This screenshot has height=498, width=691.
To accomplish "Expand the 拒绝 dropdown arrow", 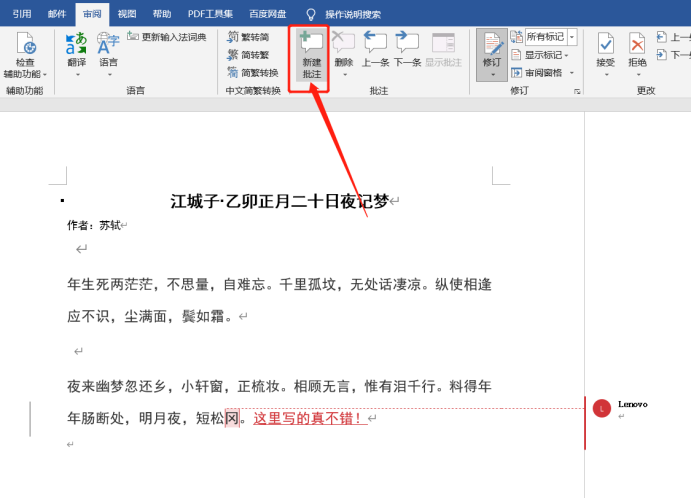I will [638, 74].
